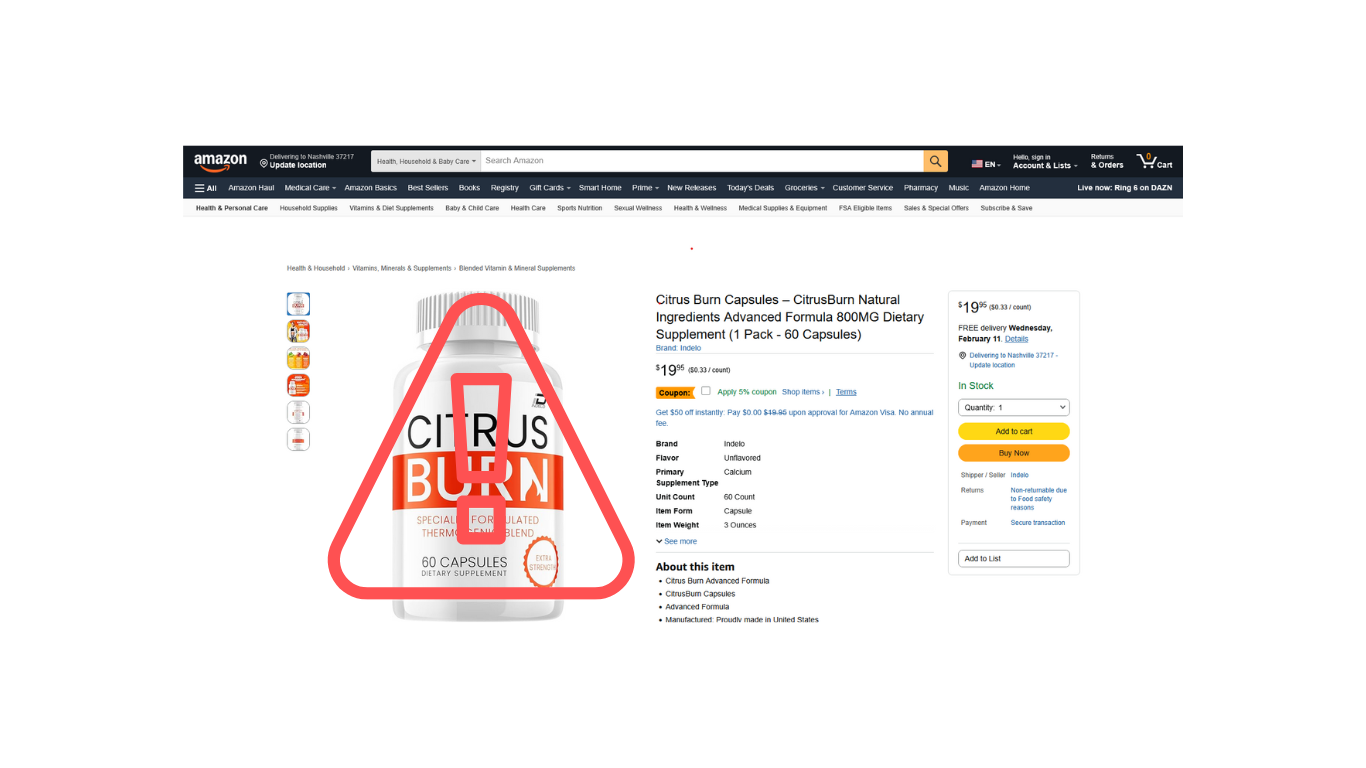Viewport: 1366px width, 768px height.
Task: Click the Add to List button
Action: click(1014, 559)
